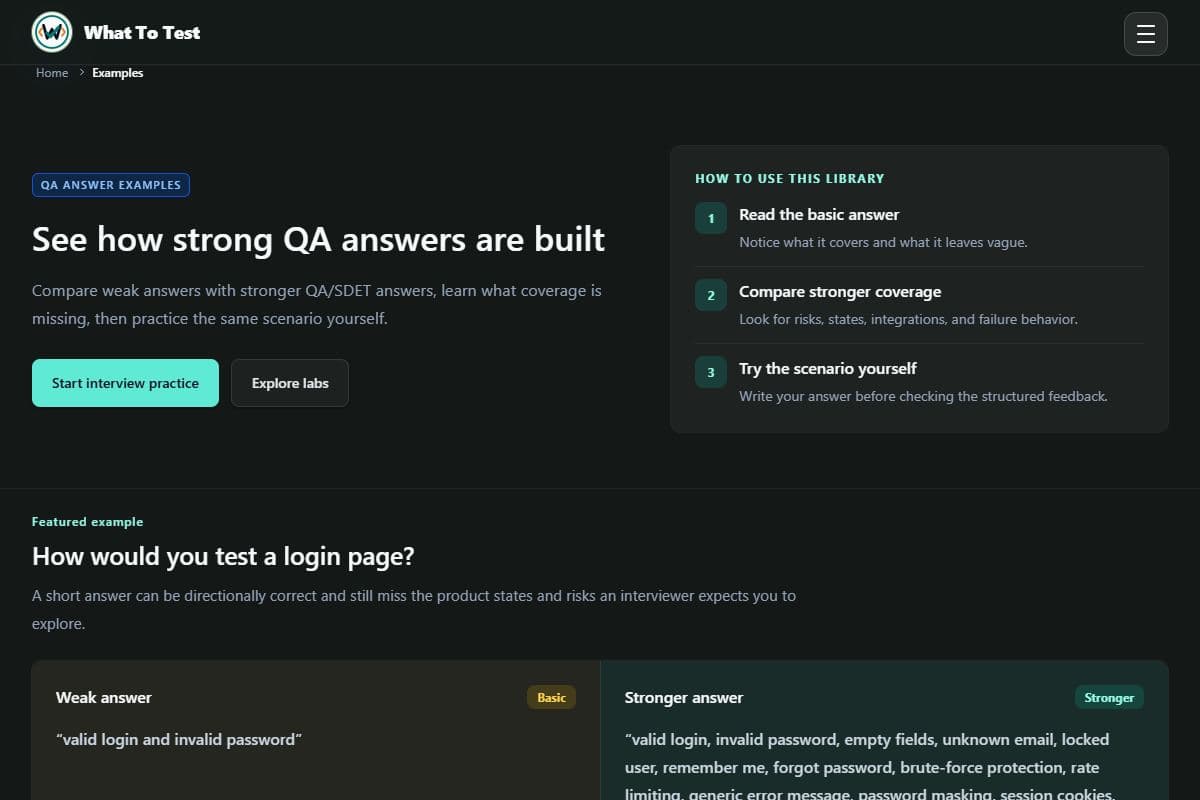
Task: Click the QA ANSWER EXAMPLES tag
Action: pyautogui.click(x=111, y=185)
